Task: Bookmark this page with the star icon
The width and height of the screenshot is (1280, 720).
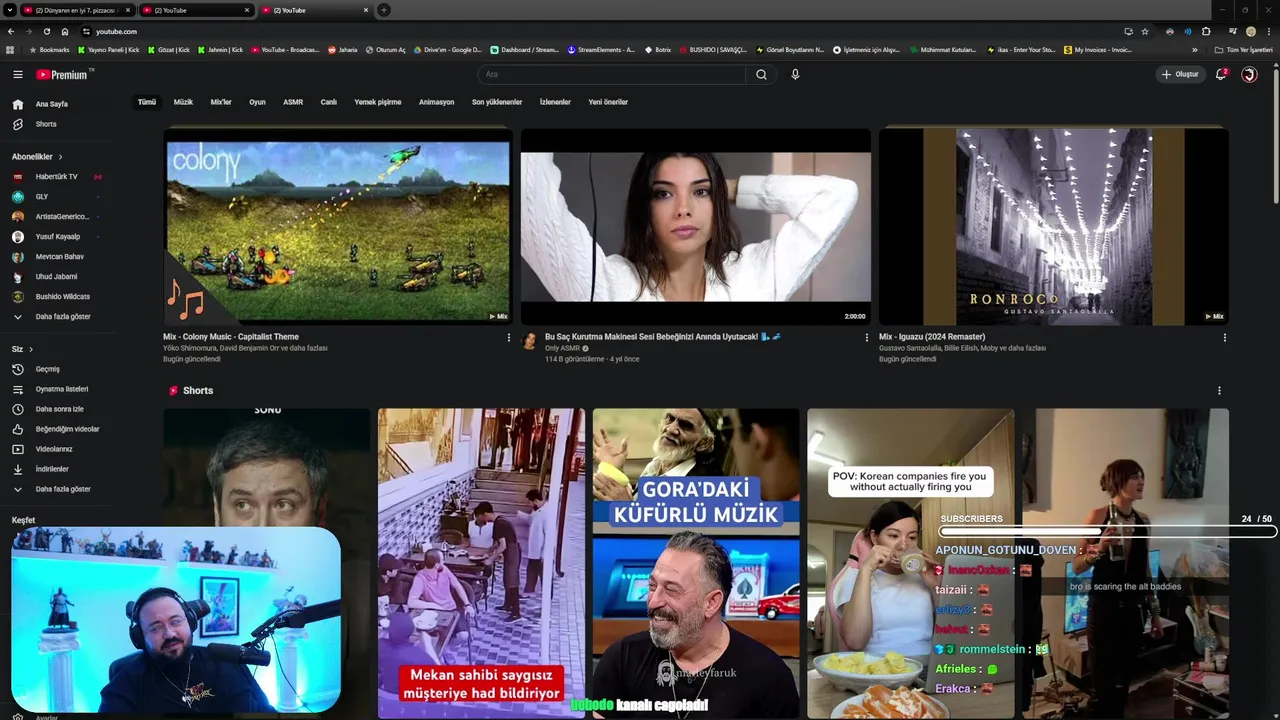Action: click(1145, 31)
